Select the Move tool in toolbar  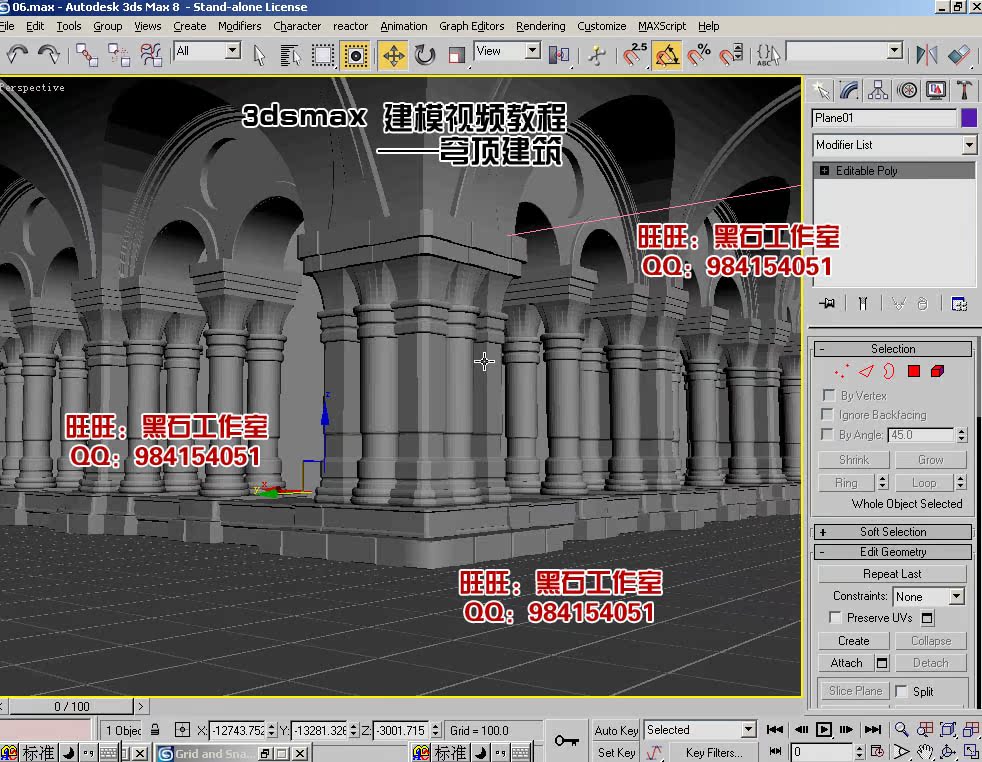click(x=393, y=55)
